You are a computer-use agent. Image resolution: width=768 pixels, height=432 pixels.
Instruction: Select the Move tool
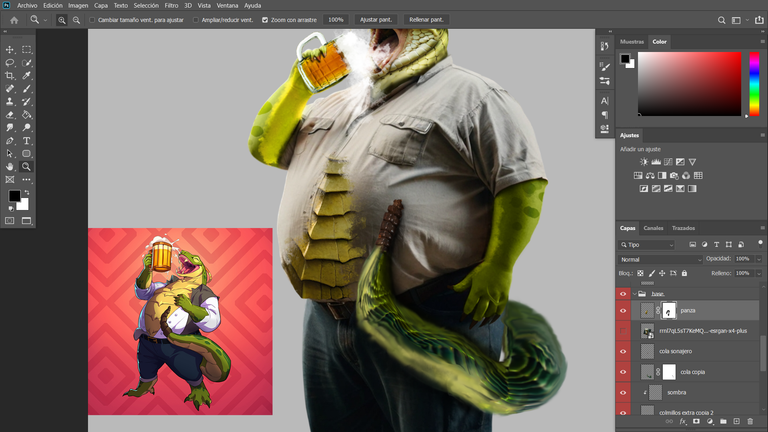pyautogui.click(x=10, y=49)
